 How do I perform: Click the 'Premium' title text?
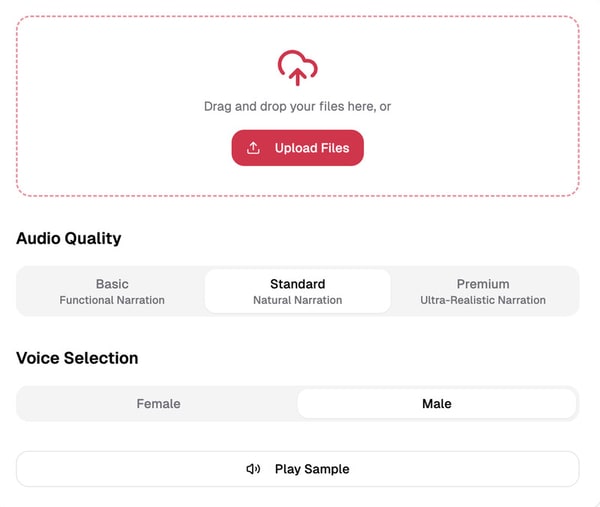pos(483,284)
